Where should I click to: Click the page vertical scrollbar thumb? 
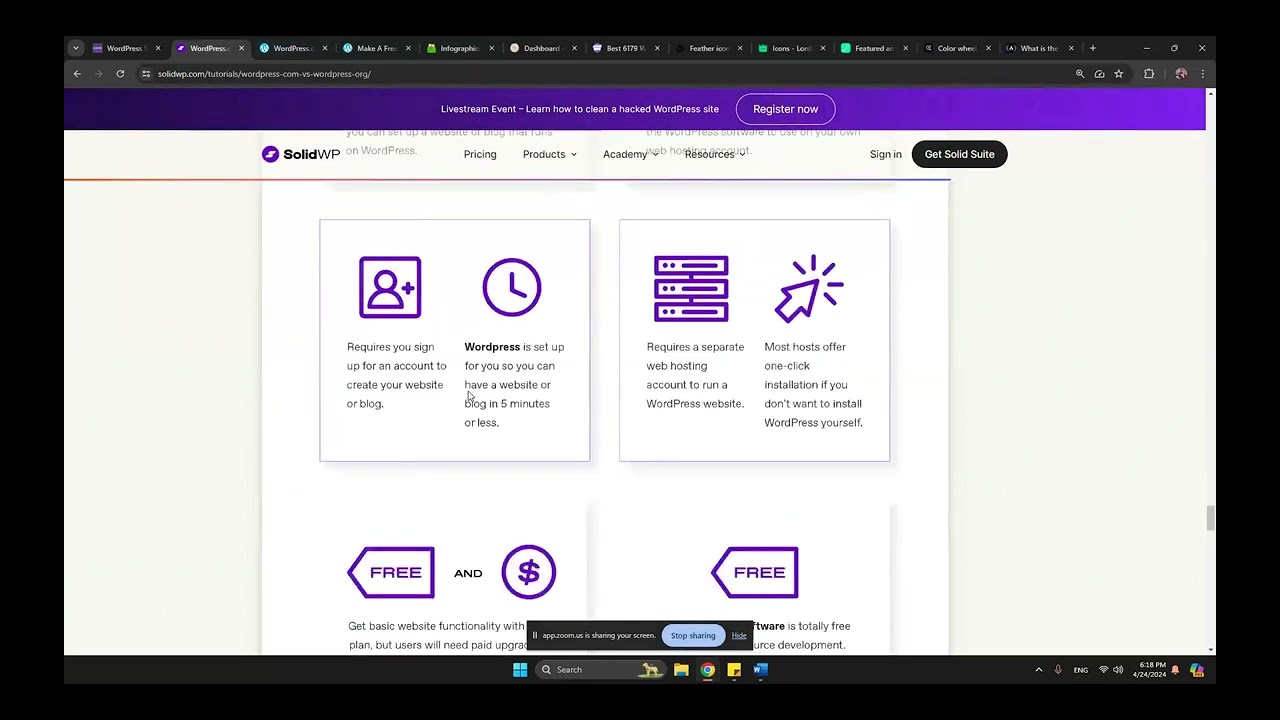tap(1210, 519)
